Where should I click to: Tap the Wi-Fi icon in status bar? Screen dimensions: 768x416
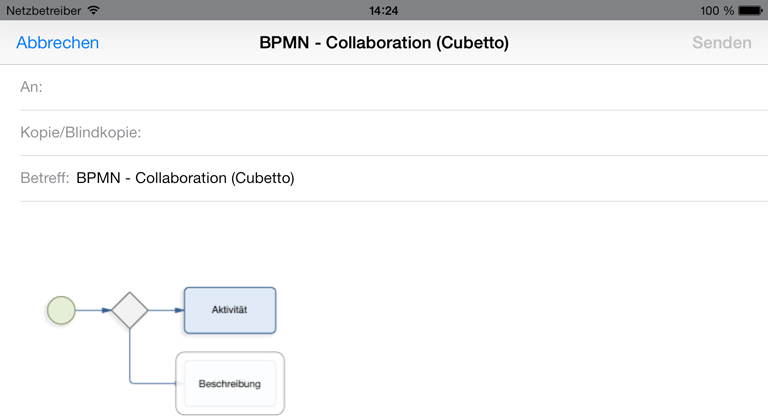[x=94, y=10]
